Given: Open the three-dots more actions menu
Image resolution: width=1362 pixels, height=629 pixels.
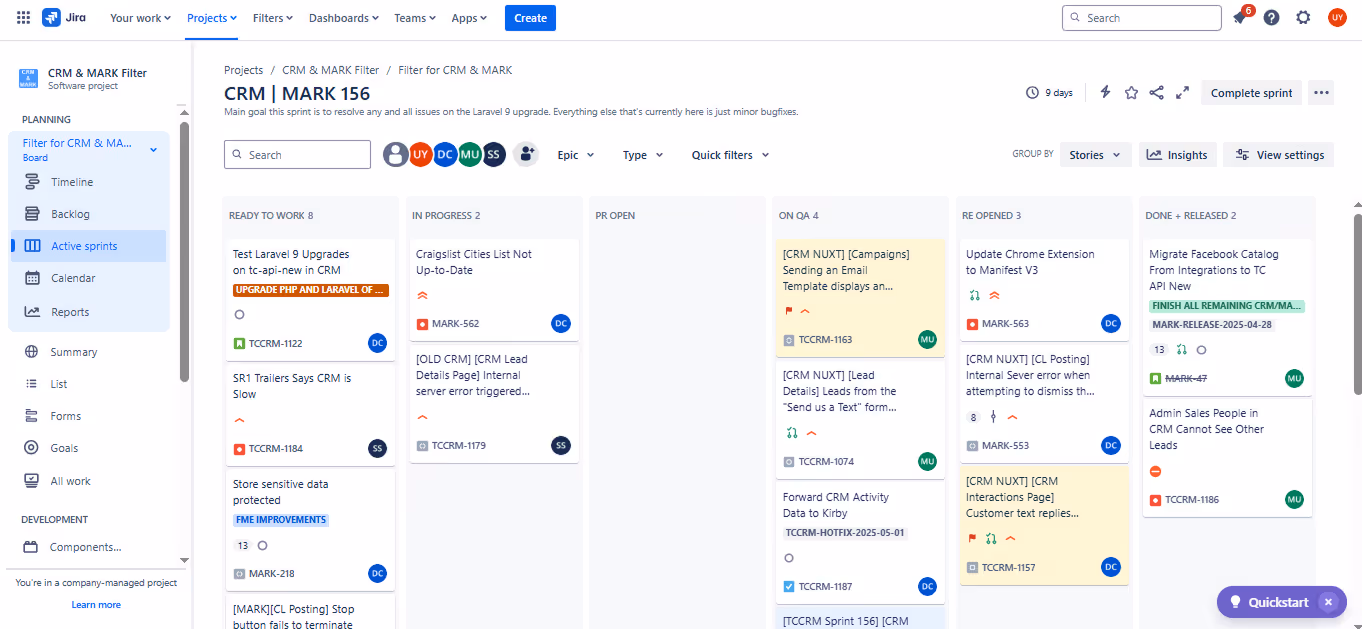Looking at the screenshot, I should [x=1322, y=93].
